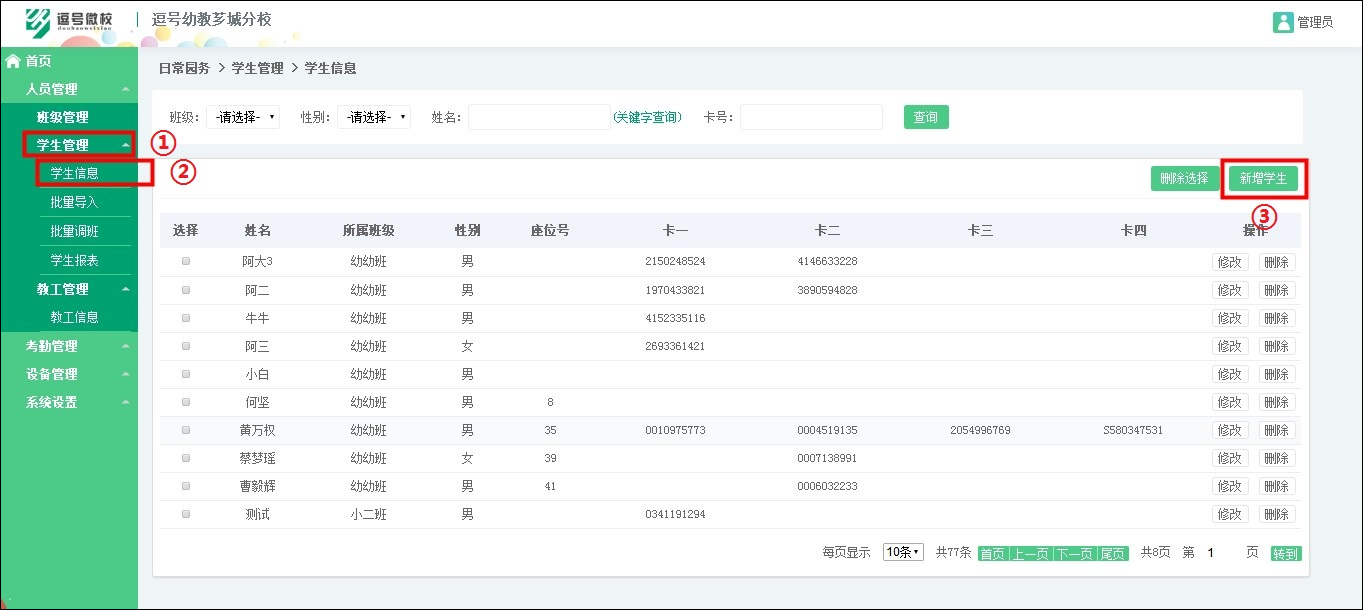This screenshot has width=1363, height=610.
Task: Open the 10条 per-page dropdown
Action: (901, 551)
